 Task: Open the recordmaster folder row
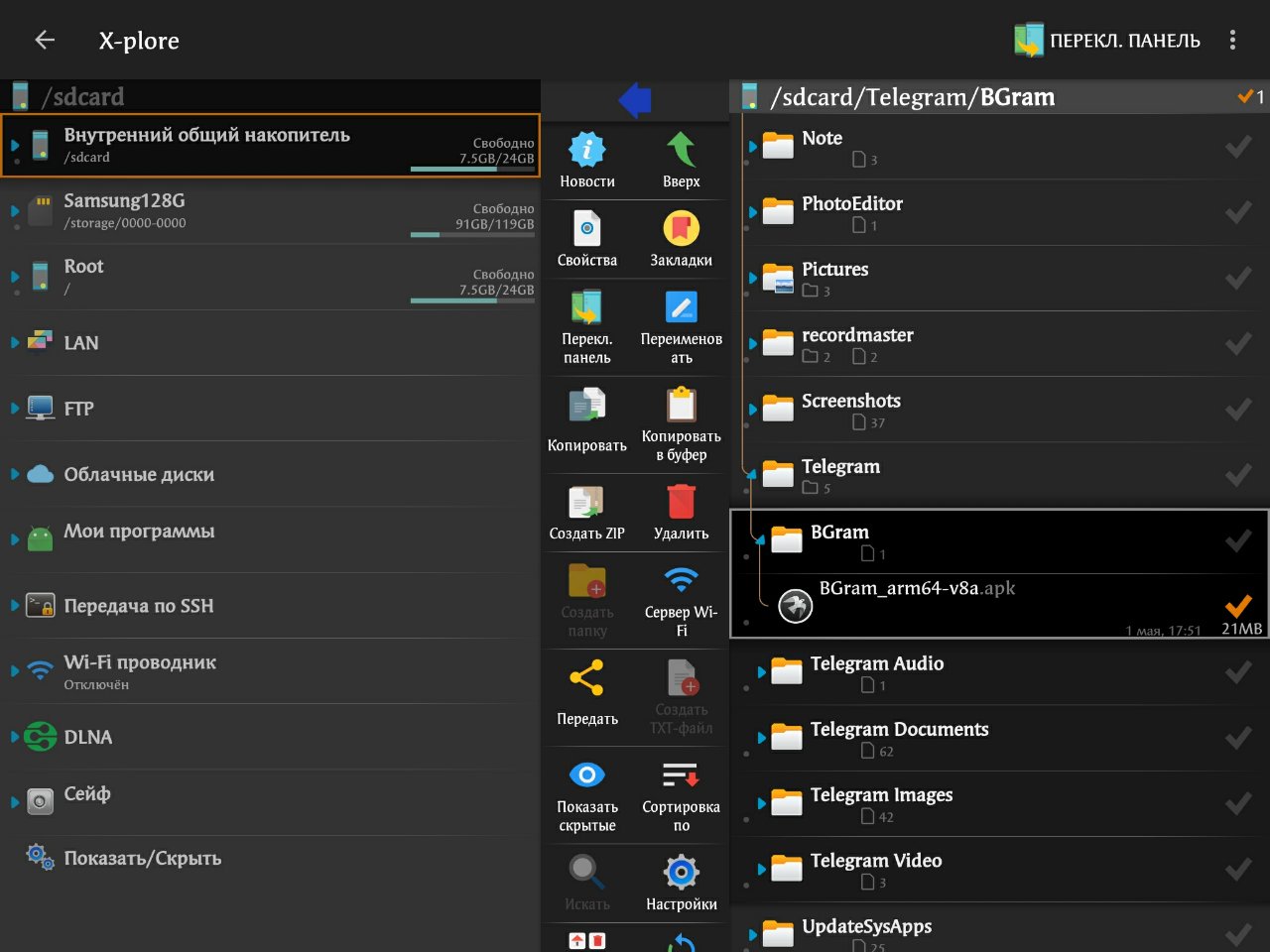(x=999, y=344)
